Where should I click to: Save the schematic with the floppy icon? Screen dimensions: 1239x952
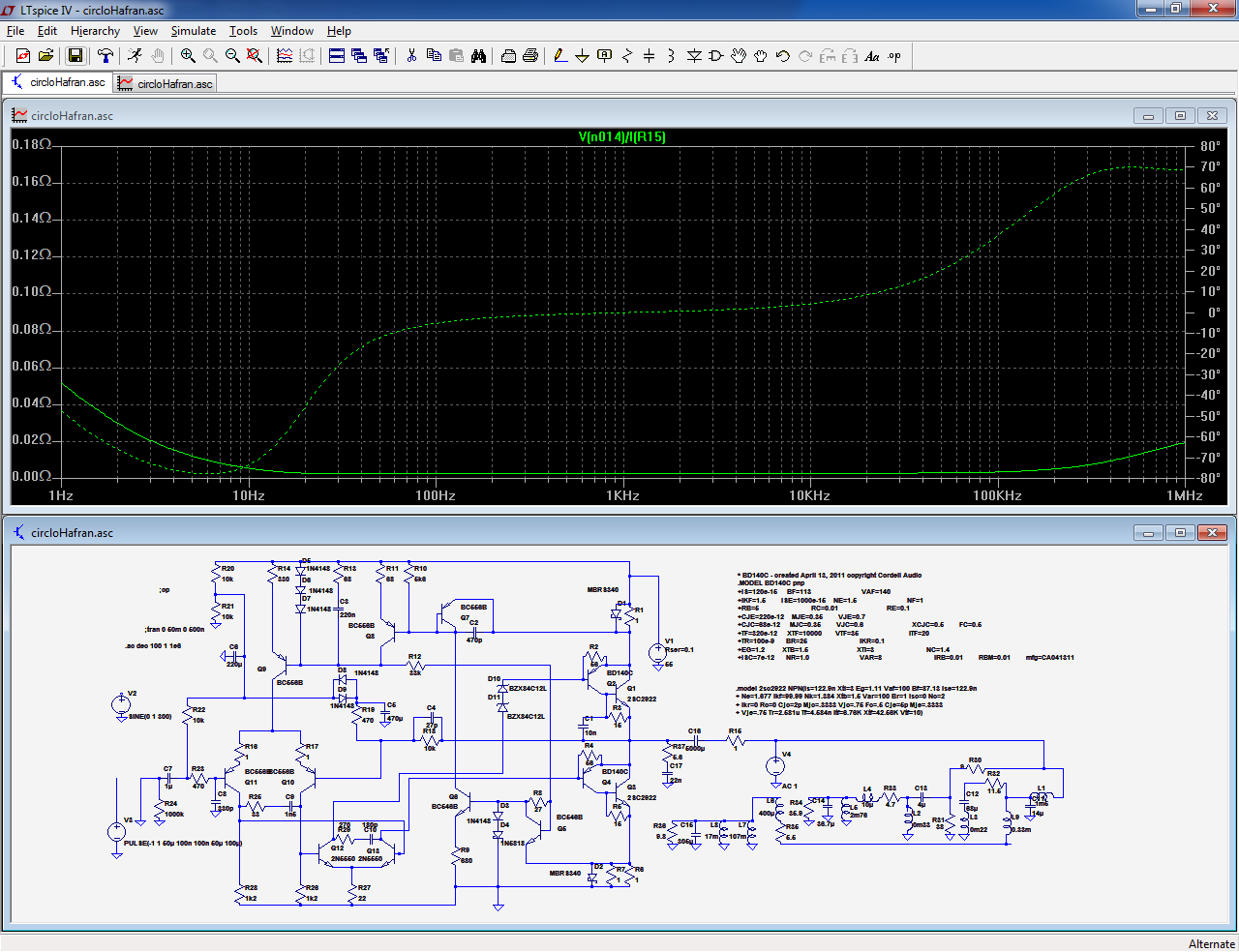[x=75, y=56]
